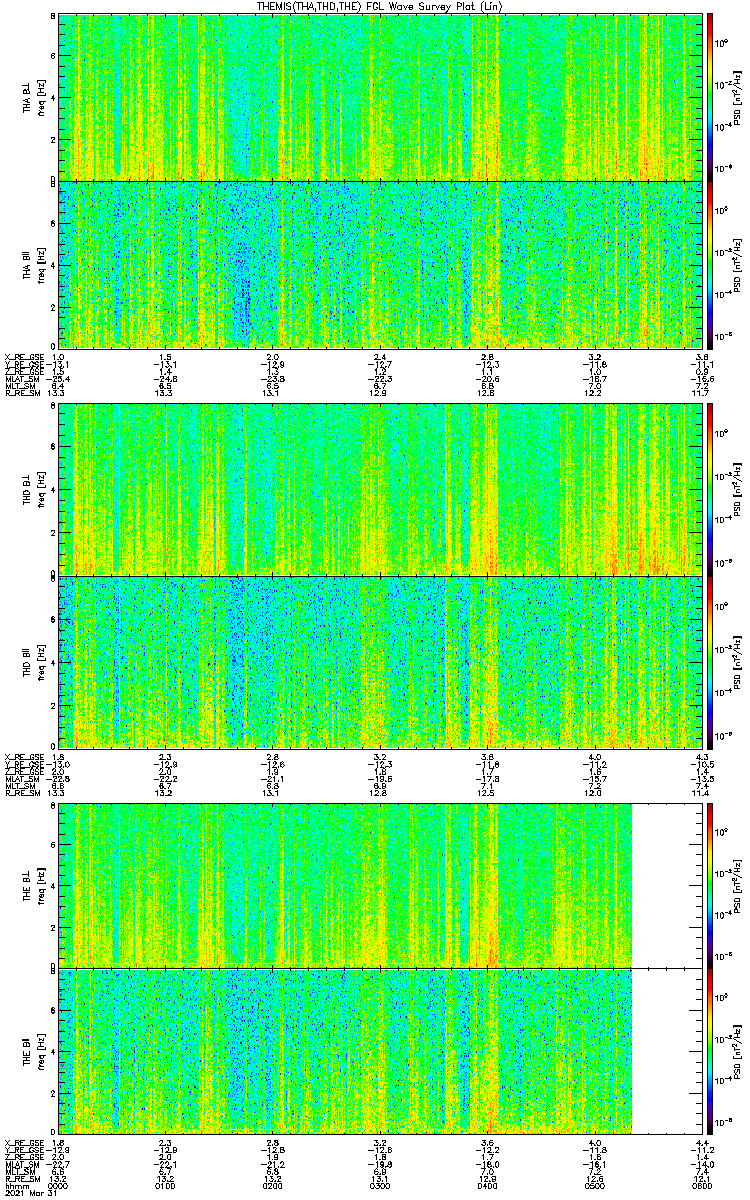This screenshot has height=1200, width=750.
Task: Click the THA B∥ spectrogram panel
Action: pyautogui.click(x=380, y=266)
